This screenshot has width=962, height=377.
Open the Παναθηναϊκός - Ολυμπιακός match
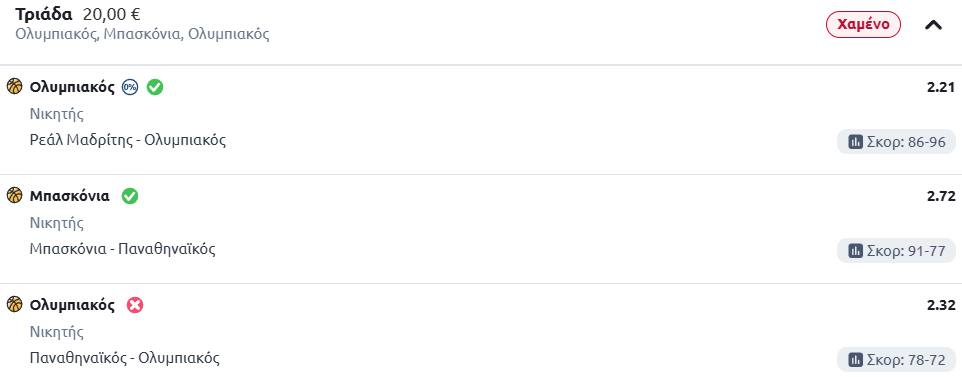click(125, 357)
